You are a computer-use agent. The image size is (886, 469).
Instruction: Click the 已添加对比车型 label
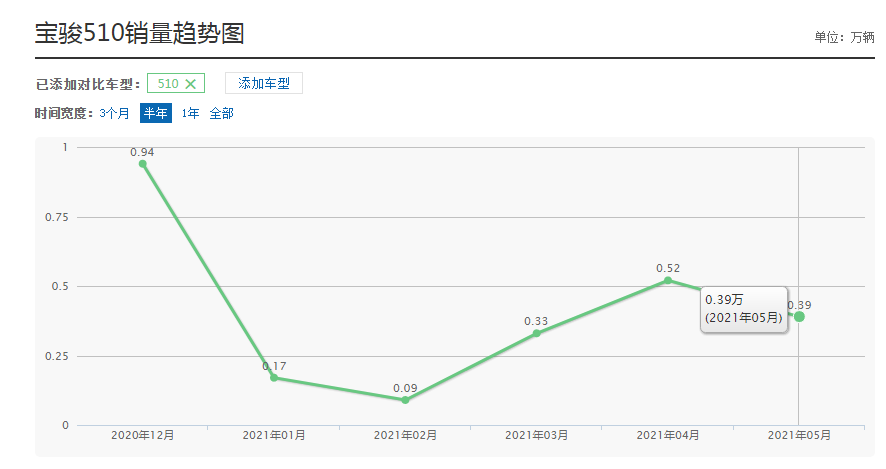88,85
